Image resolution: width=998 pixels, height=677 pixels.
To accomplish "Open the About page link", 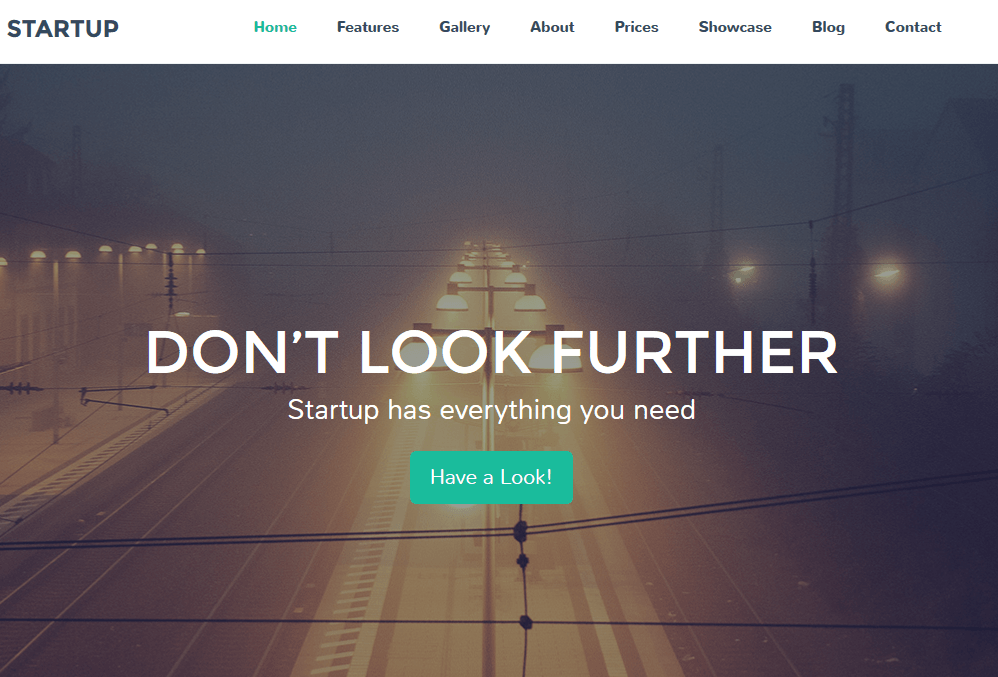I will point(552,27).
